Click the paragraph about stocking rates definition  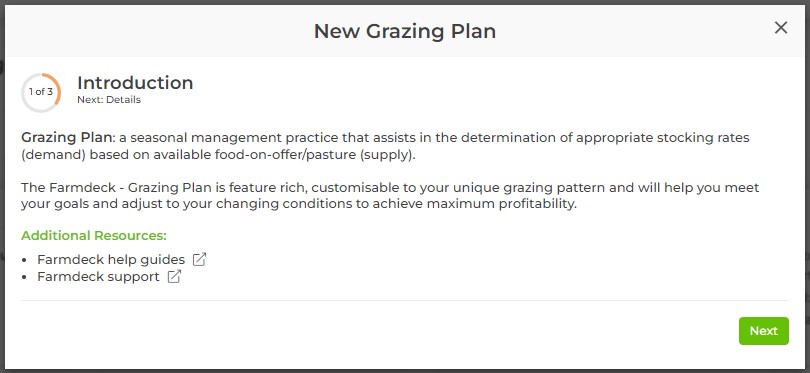[385, 147]
